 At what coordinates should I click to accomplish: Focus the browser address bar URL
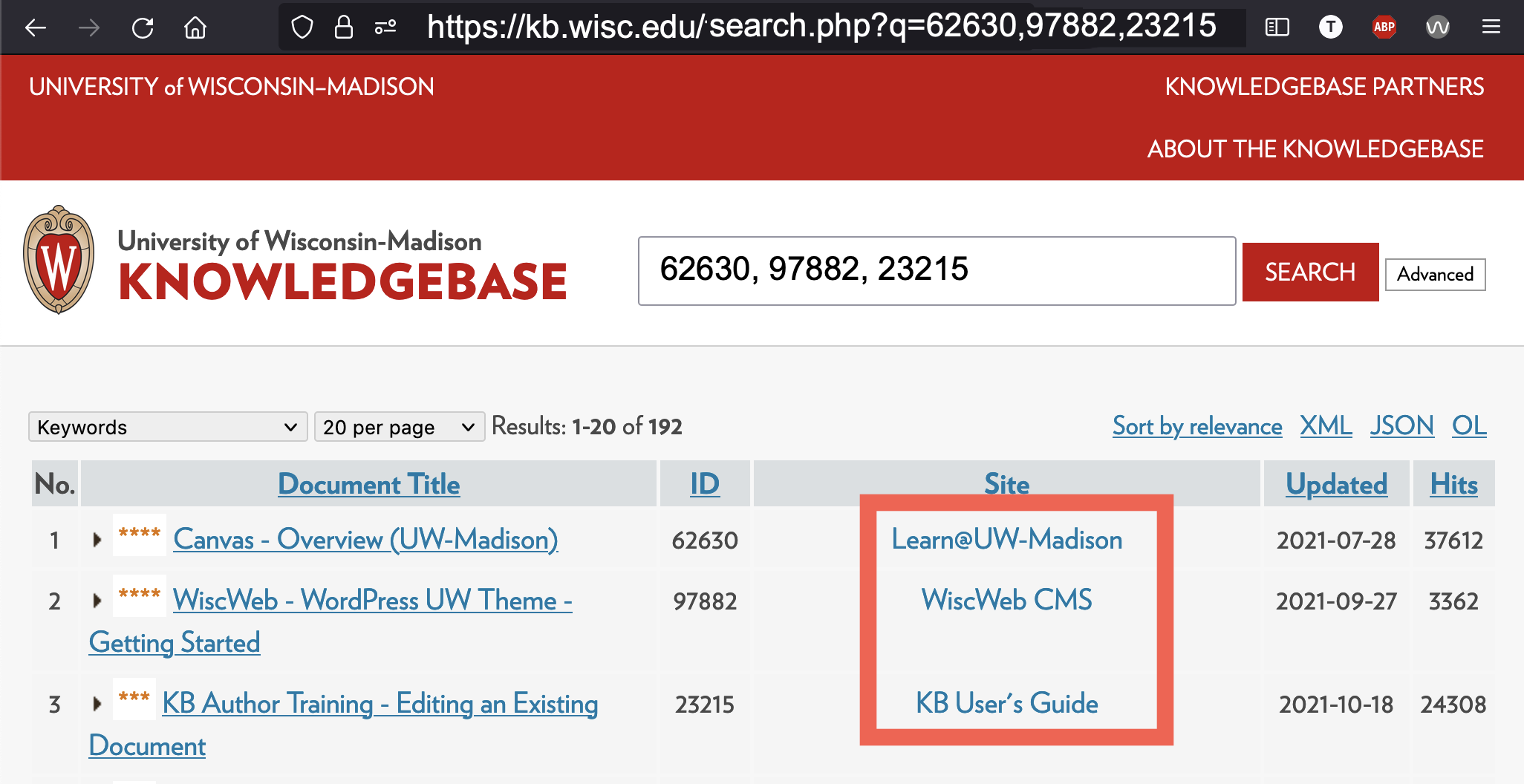(821, 27)
